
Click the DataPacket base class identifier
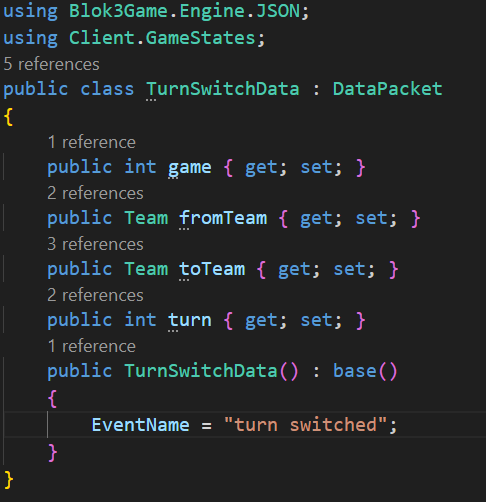click(x=388, y=89)
